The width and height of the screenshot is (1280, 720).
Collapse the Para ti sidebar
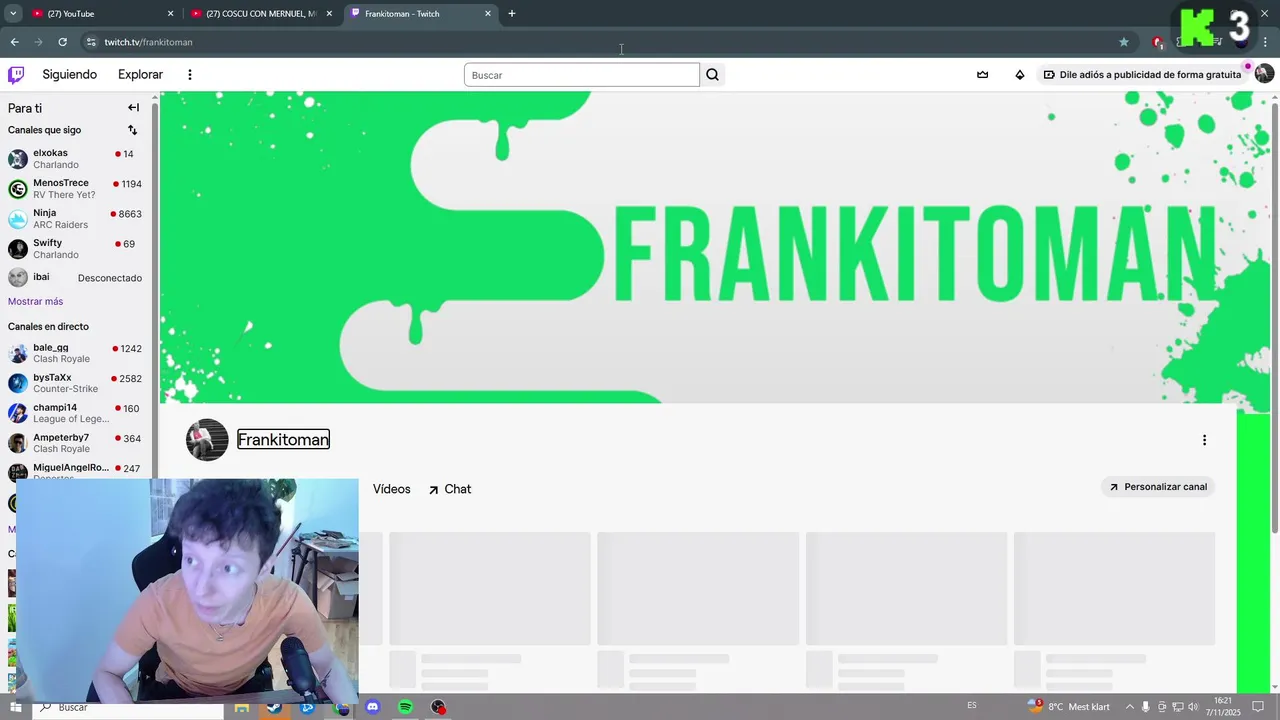click(x=133, y=107)
